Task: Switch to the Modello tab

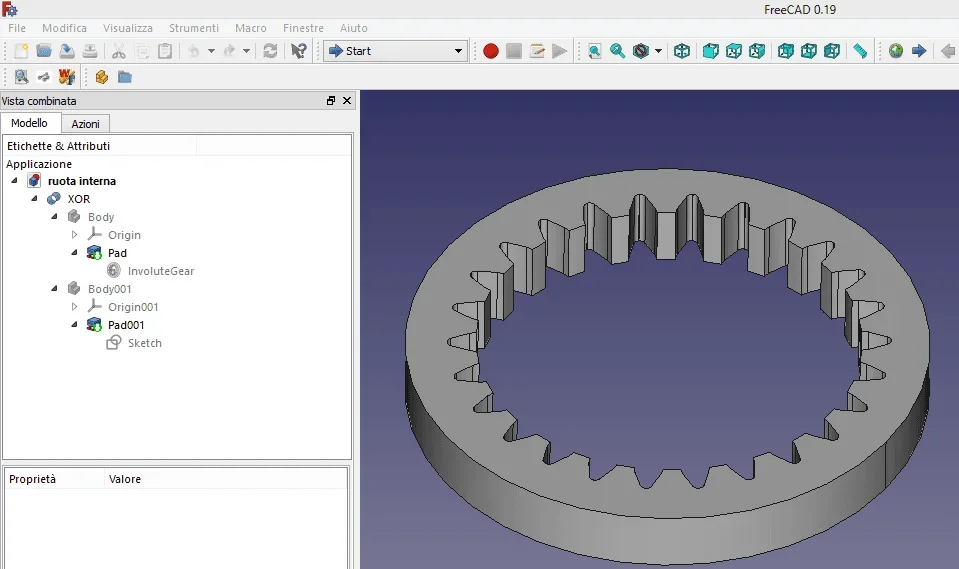Action: [29, 123]
